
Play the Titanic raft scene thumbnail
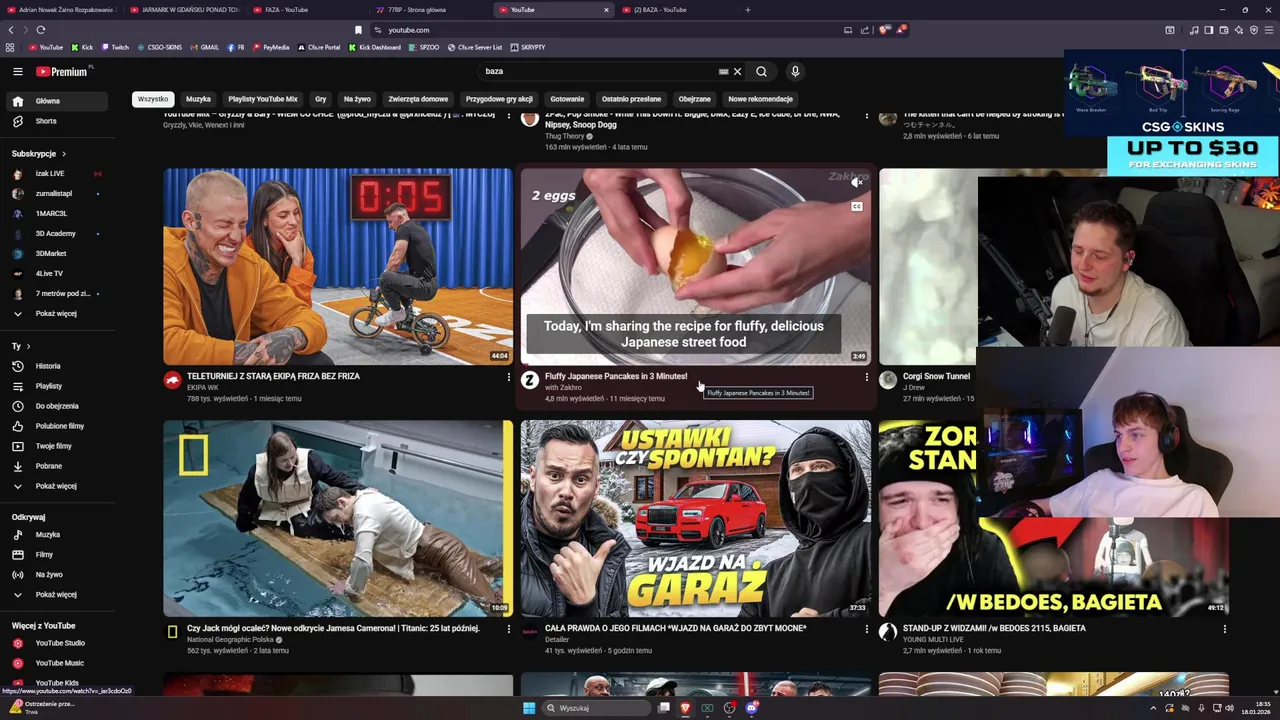(338, 518)
